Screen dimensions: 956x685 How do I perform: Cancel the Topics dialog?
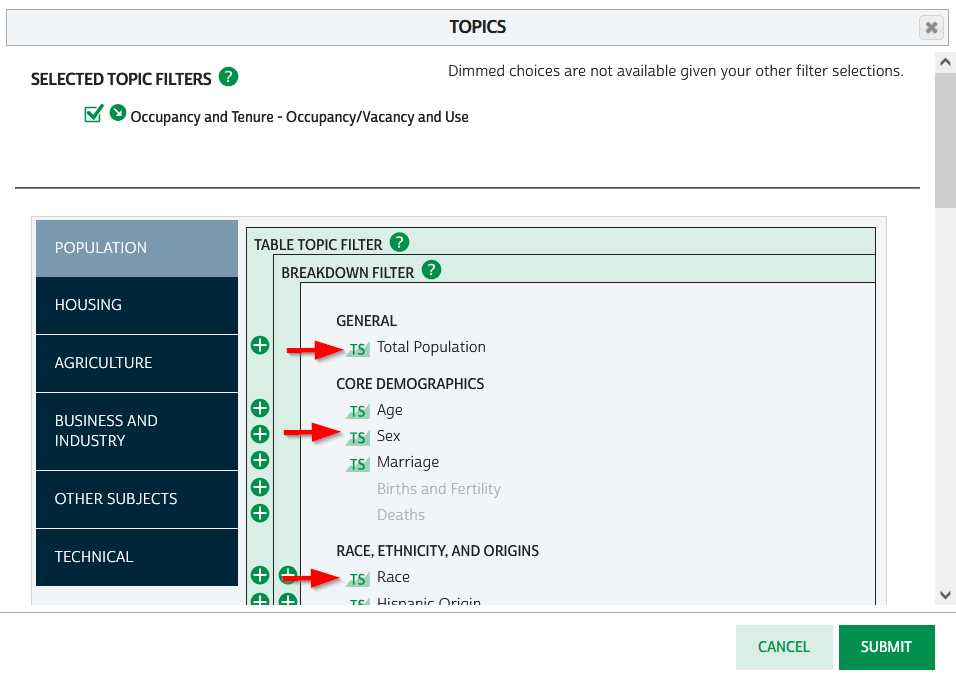(784, 647)
